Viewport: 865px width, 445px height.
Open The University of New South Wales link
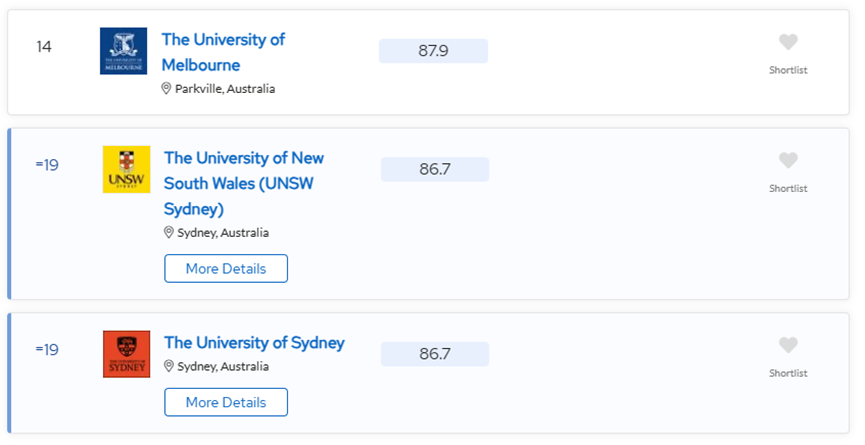[244, 183]
